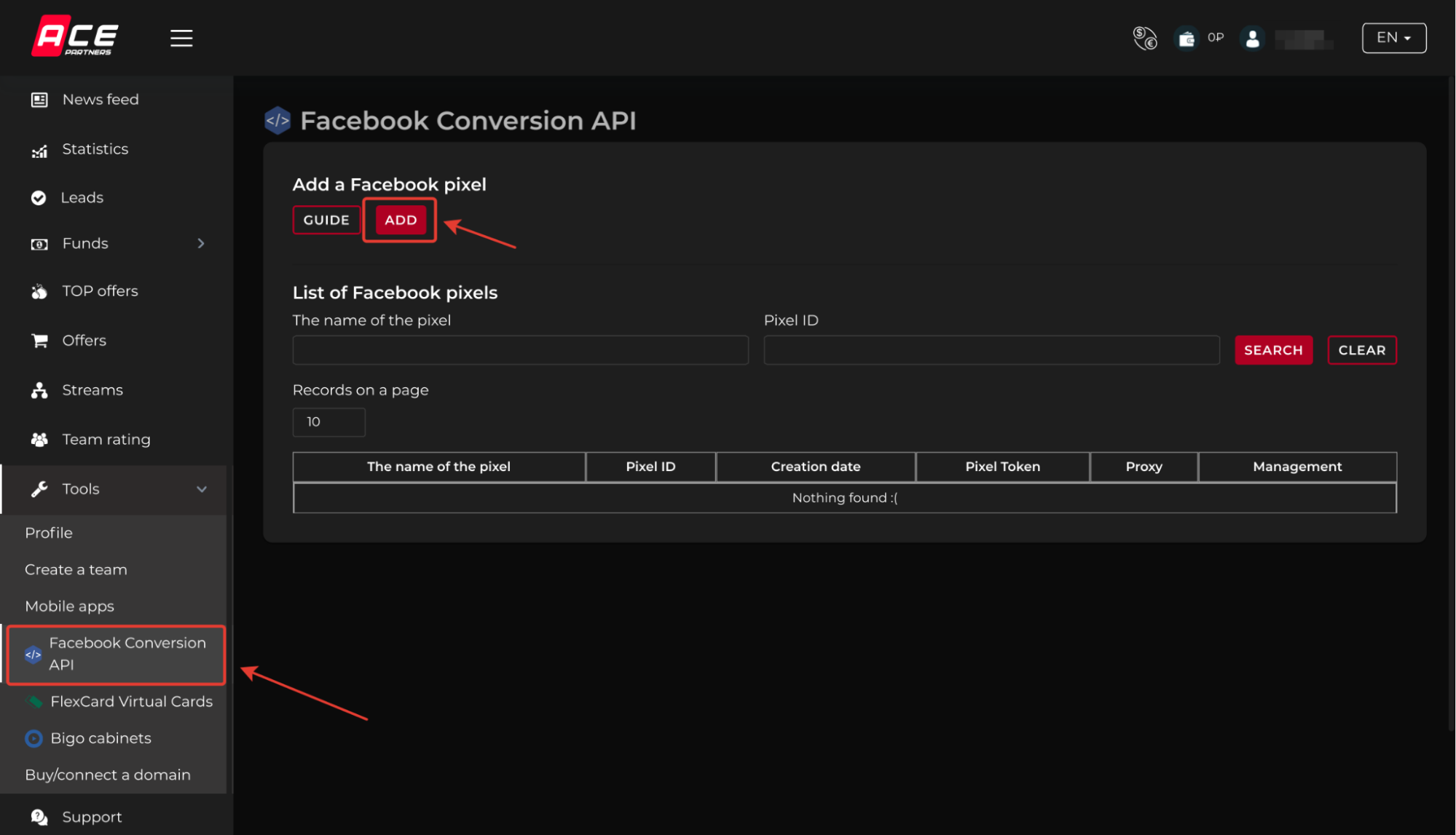Click 'Pixel Token' column header
The width and height of the screenshot is (1456, 835).
pos(1002,467)
